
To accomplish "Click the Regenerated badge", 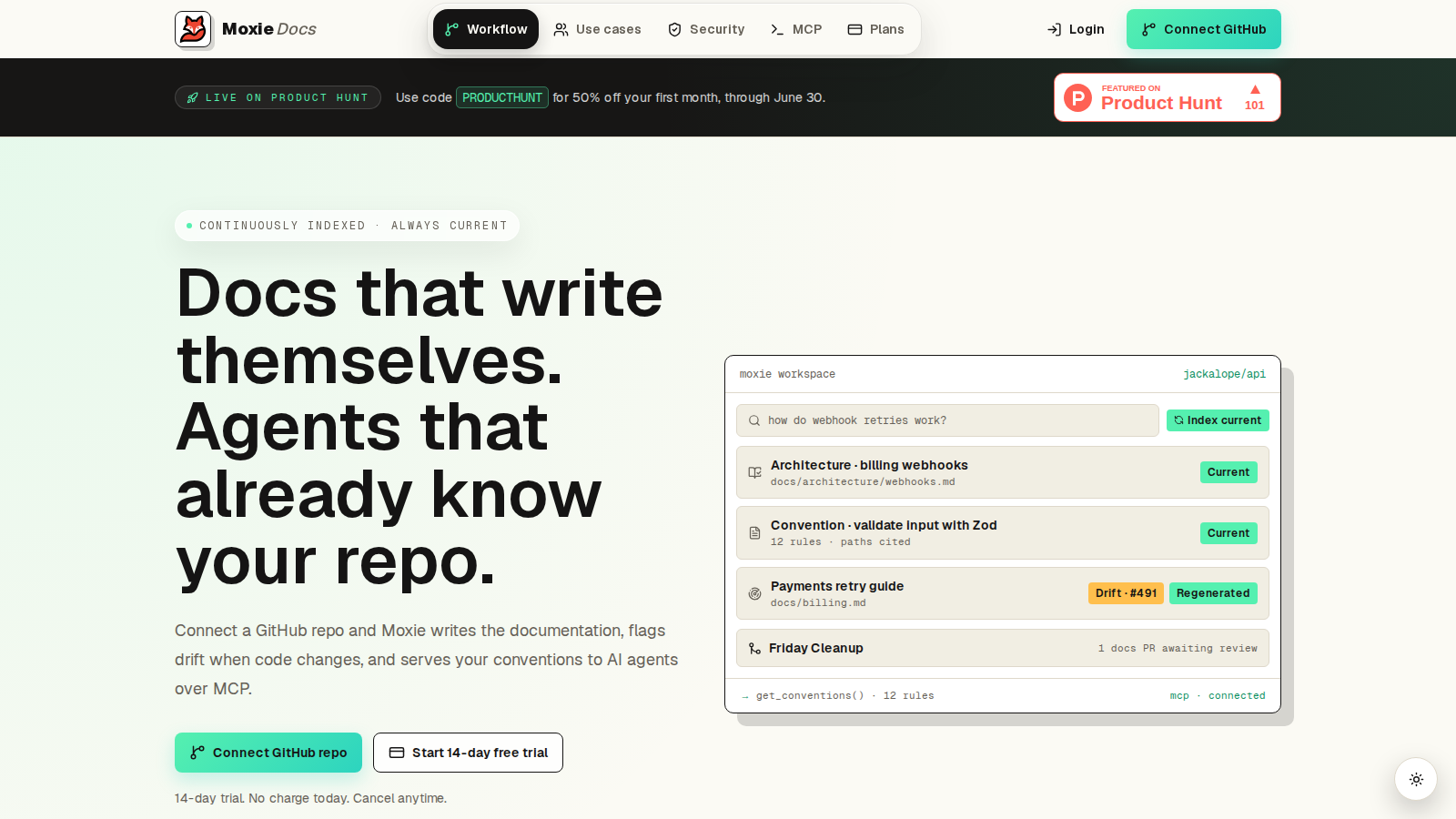I will 1213,593.
